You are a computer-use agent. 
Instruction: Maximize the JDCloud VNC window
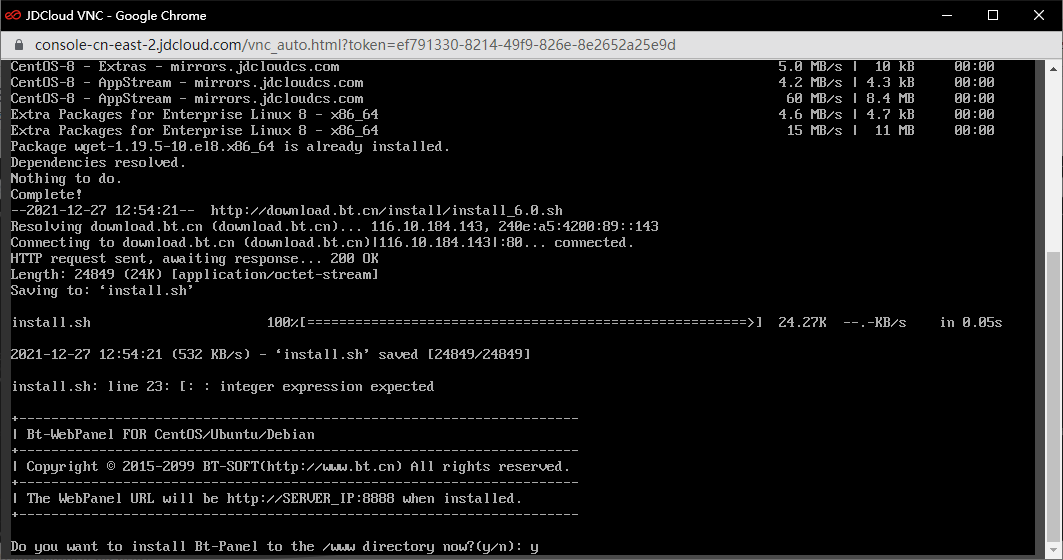(993, 15)
